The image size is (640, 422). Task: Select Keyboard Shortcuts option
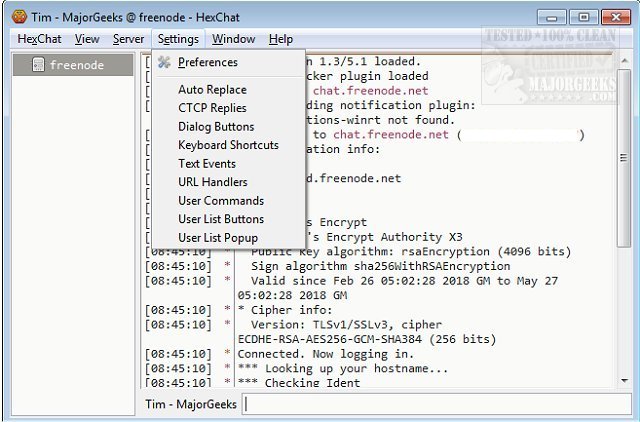pyautogui.click(x=228, y=145)
